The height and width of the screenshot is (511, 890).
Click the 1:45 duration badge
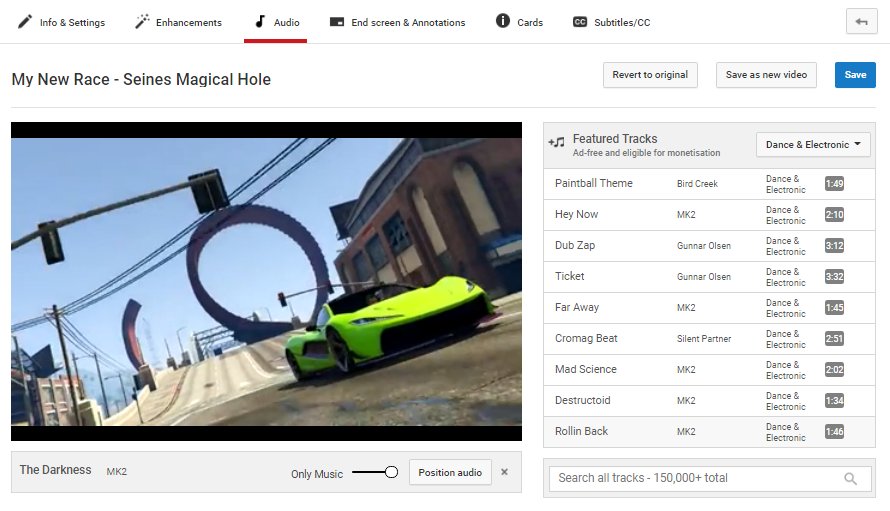pos(834,308)
